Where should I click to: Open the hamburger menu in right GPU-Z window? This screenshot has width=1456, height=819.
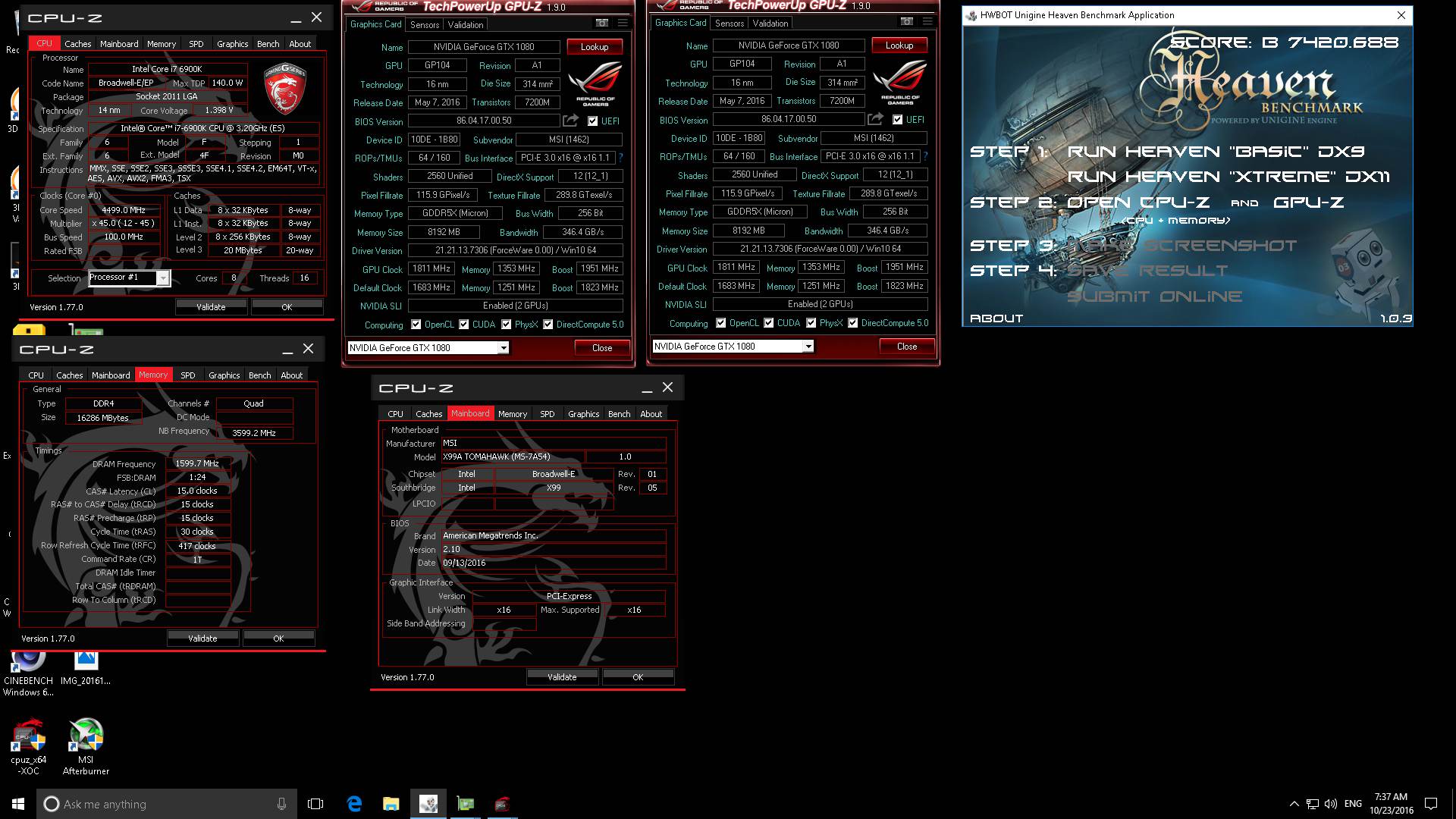point(927,21)
